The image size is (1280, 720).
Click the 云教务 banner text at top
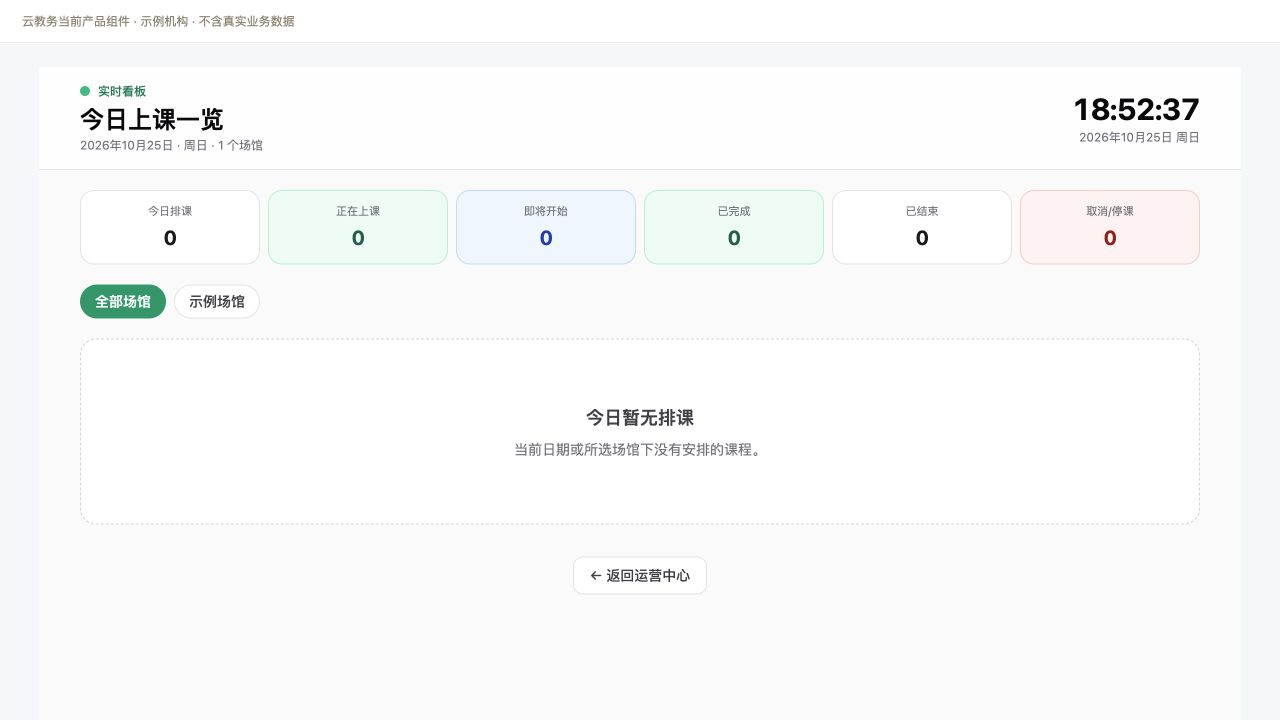[x=158, y=21]
